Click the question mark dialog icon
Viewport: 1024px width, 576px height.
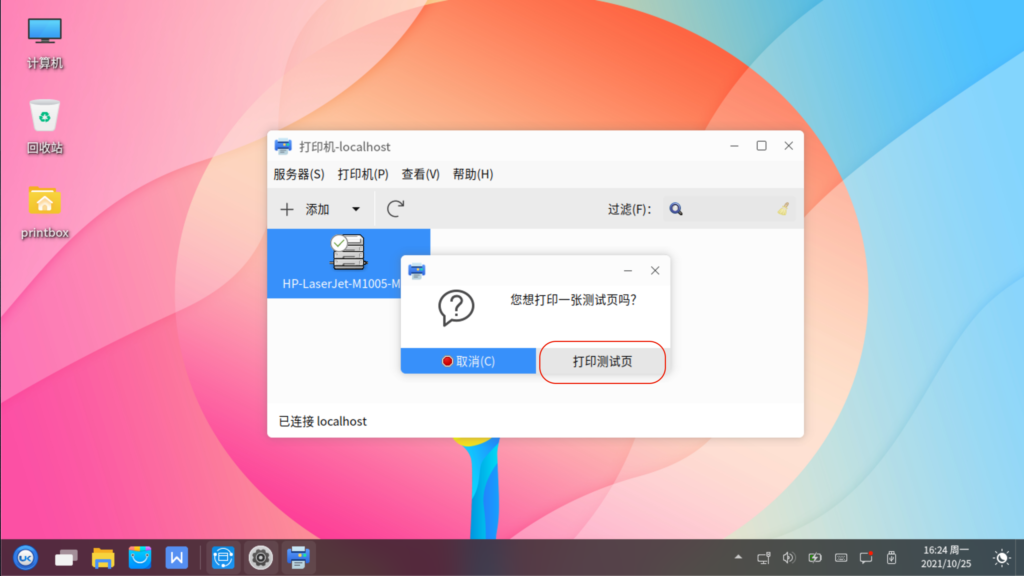pos(456,308)
